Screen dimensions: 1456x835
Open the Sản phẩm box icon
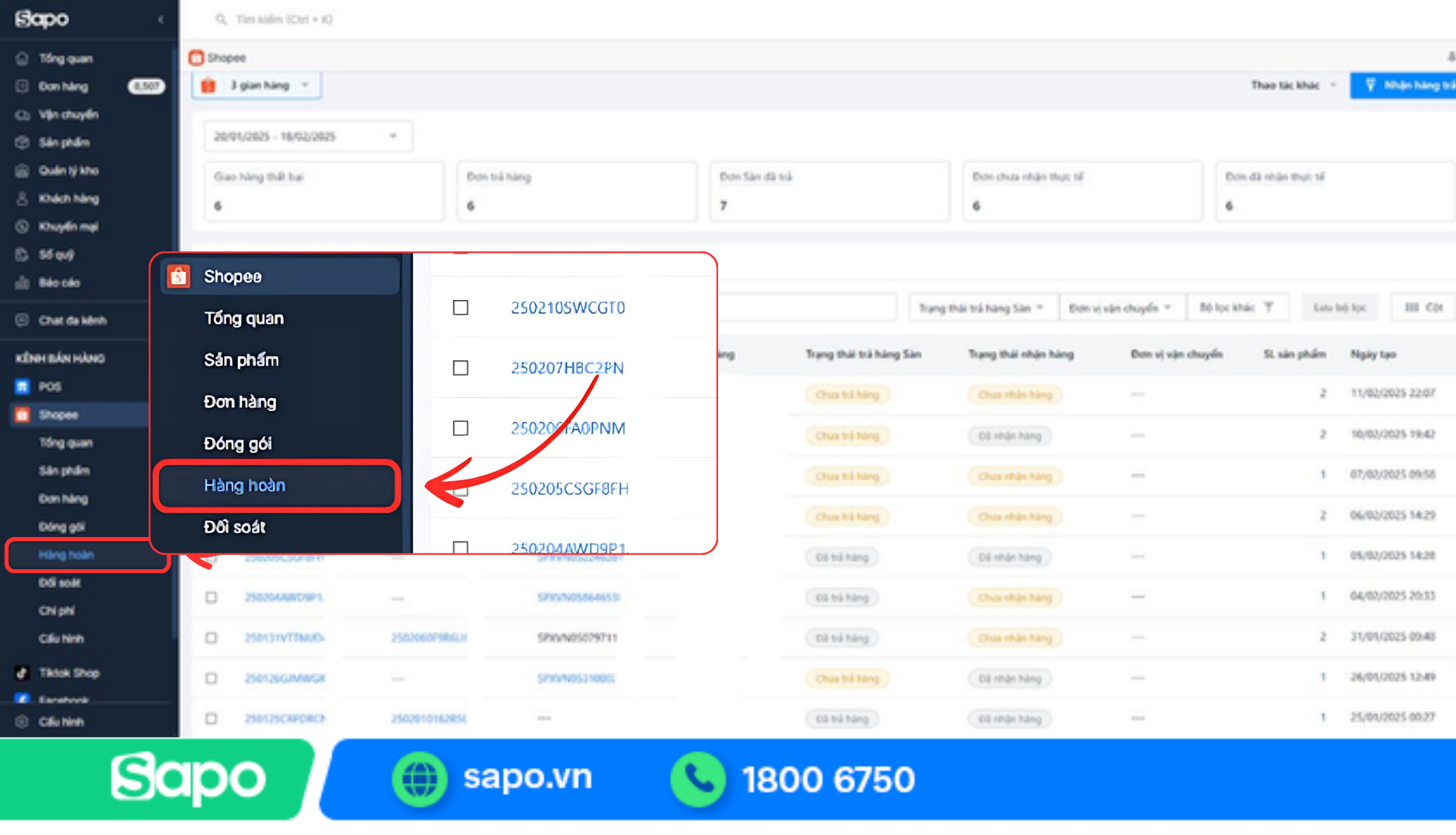pos(22,142)
